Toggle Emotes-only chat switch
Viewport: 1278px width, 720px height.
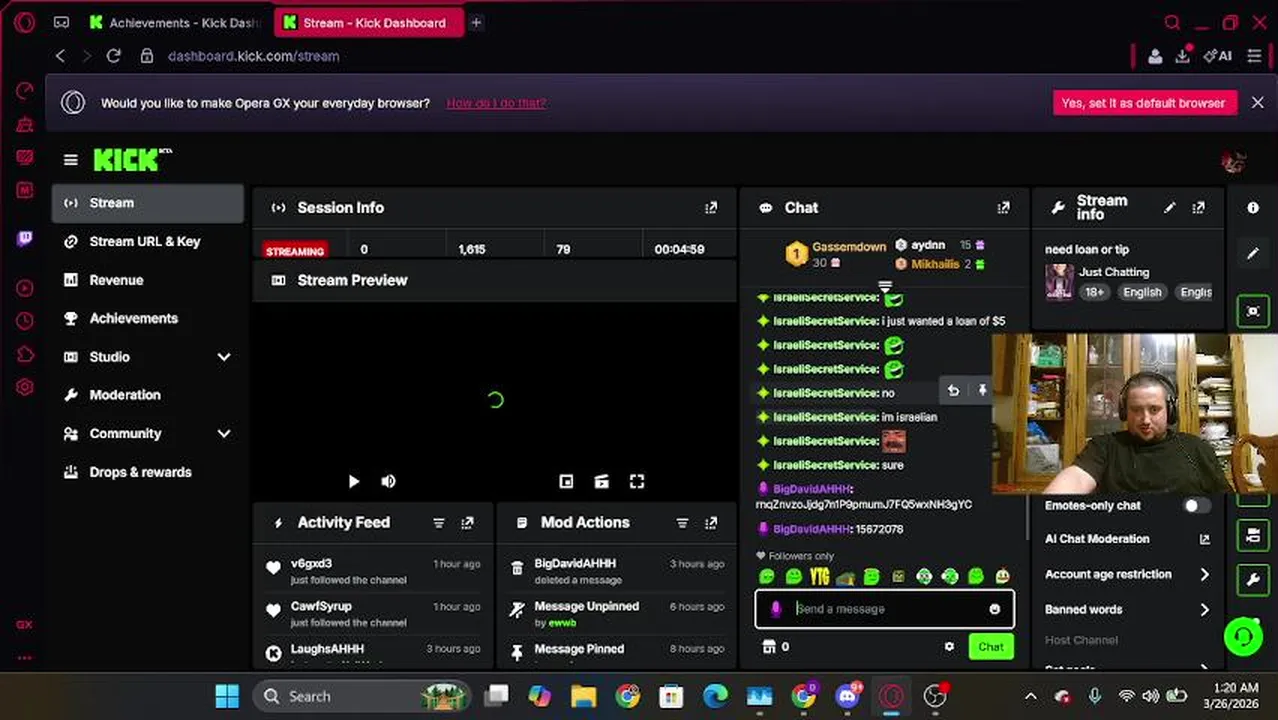(1195, 506)
